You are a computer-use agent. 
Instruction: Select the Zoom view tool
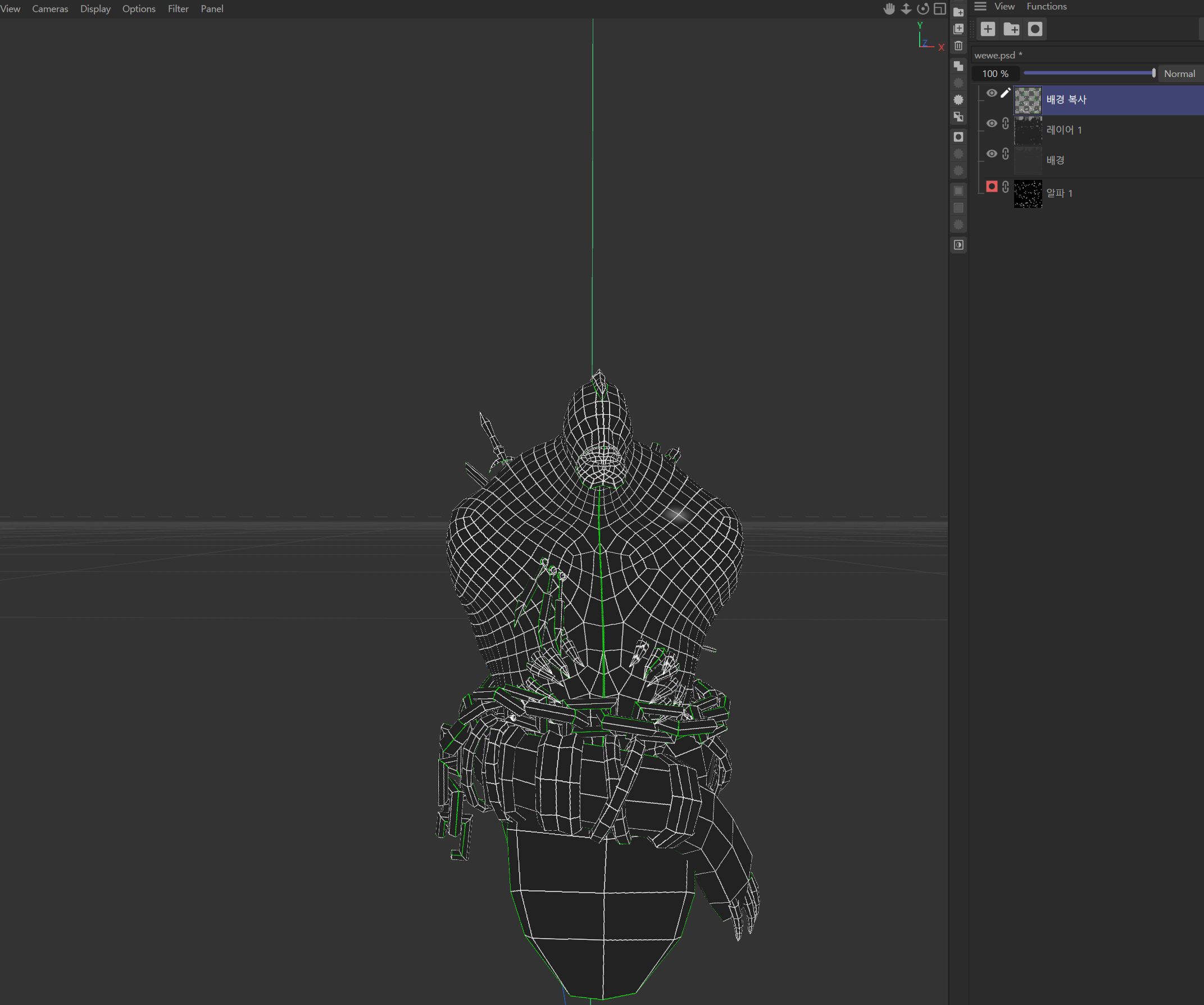click(x=906, y=9)
